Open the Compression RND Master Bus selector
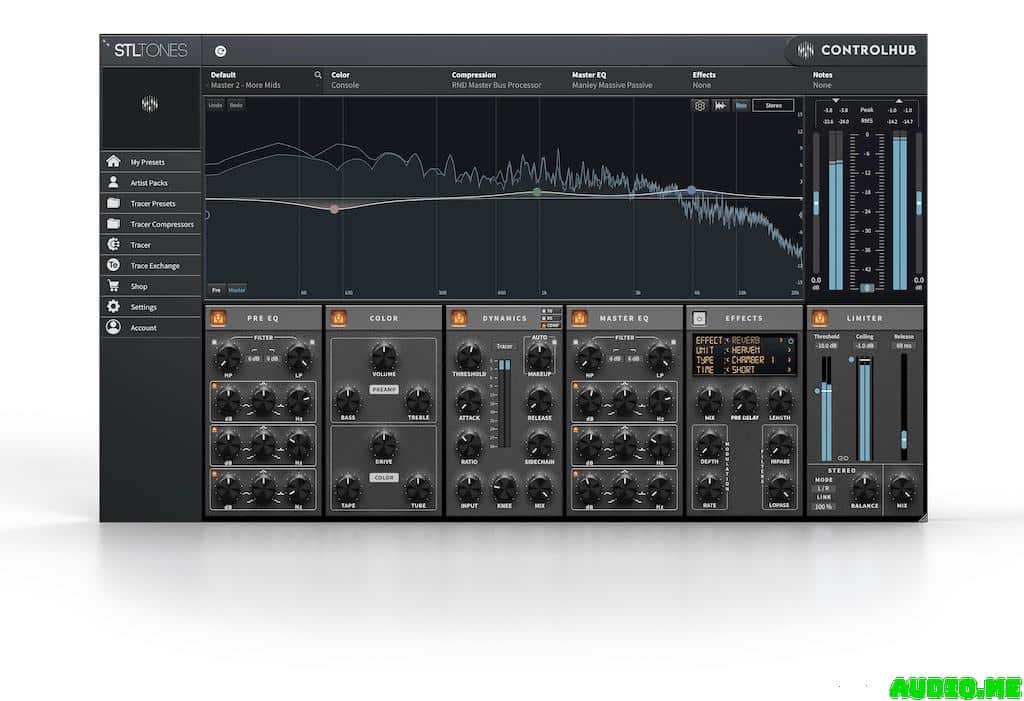The height and width of the screenshot is (701, 1024). [506, 80]
